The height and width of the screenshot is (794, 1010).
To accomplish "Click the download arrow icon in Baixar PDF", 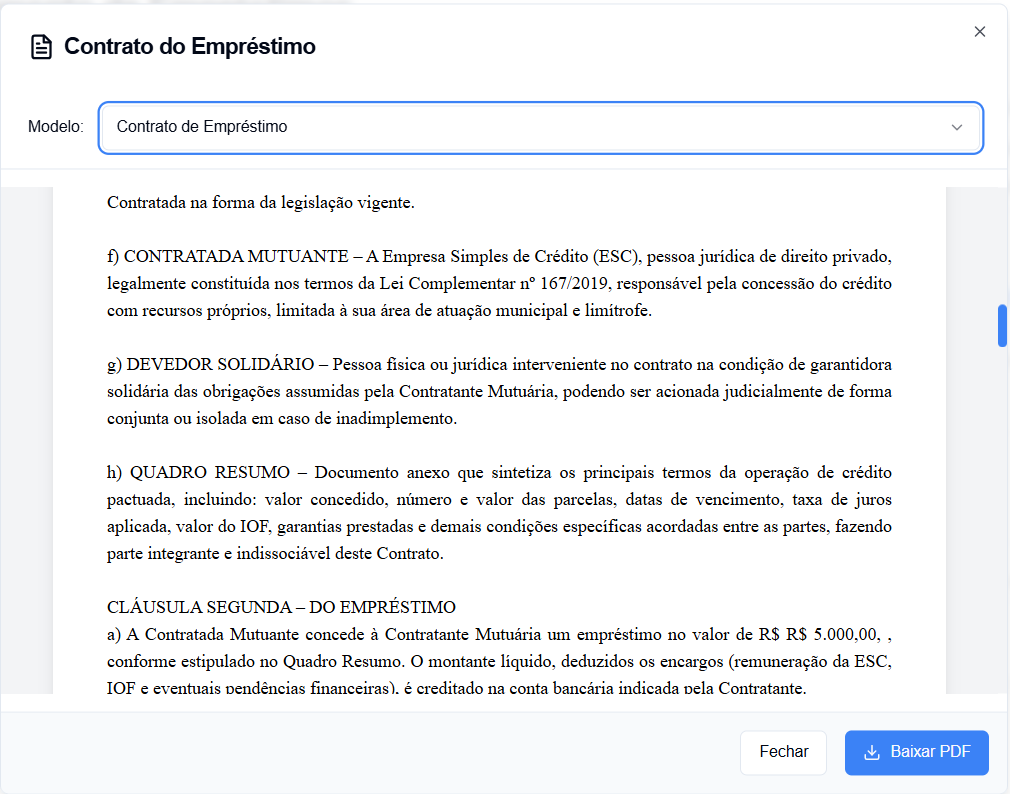I will click(x=872, y=752).
